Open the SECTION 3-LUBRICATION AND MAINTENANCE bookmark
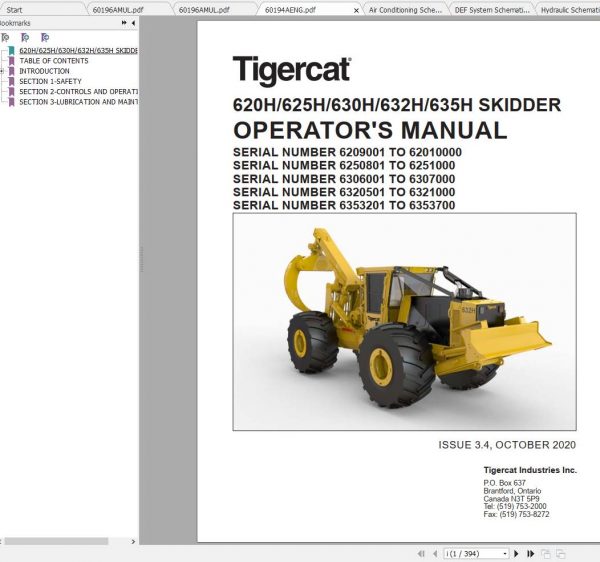600x562 pixels. pyautogui.click(x=78, y=102)
